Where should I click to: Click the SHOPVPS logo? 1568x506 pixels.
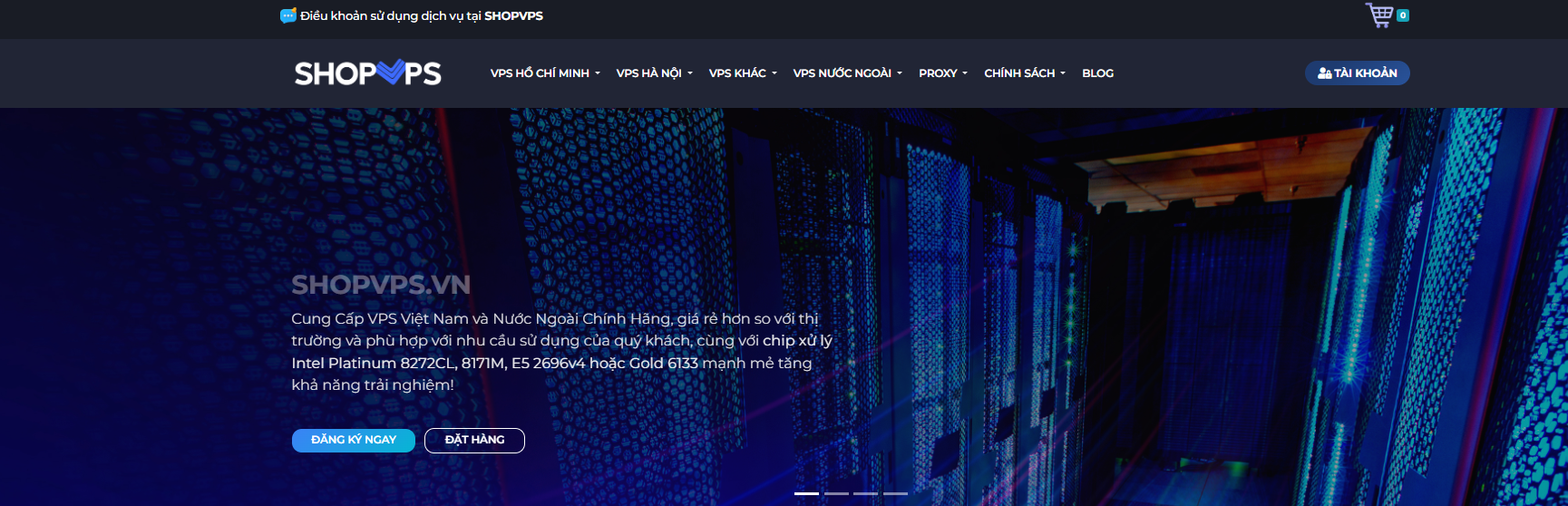[367, 73]
